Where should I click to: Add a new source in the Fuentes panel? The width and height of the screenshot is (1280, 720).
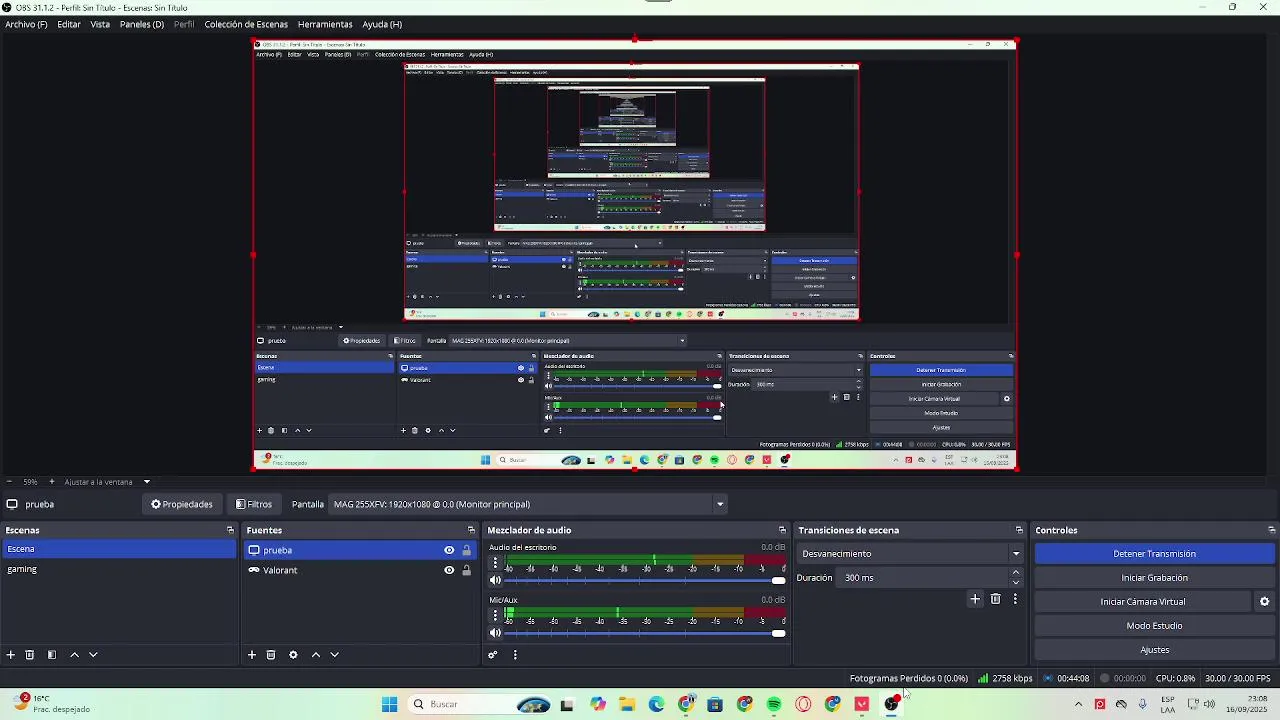coord(252,655)
